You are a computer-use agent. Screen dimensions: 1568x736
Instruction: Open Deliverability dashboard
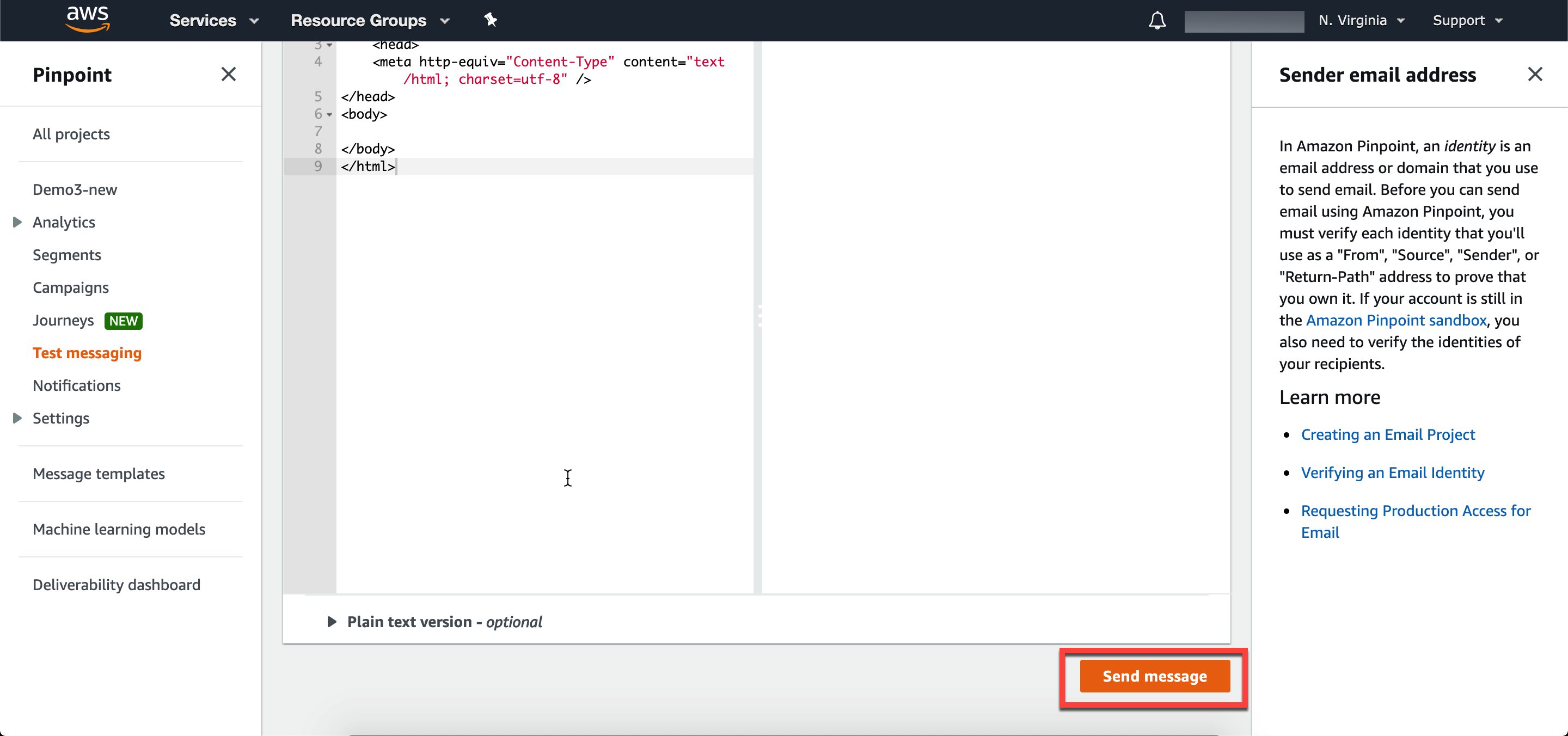tap(117, 585)
